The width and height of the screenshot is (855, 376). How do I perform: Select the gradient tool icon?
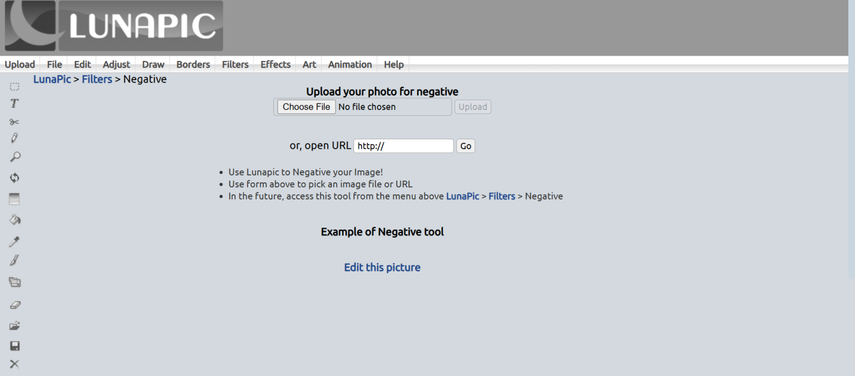15,199
